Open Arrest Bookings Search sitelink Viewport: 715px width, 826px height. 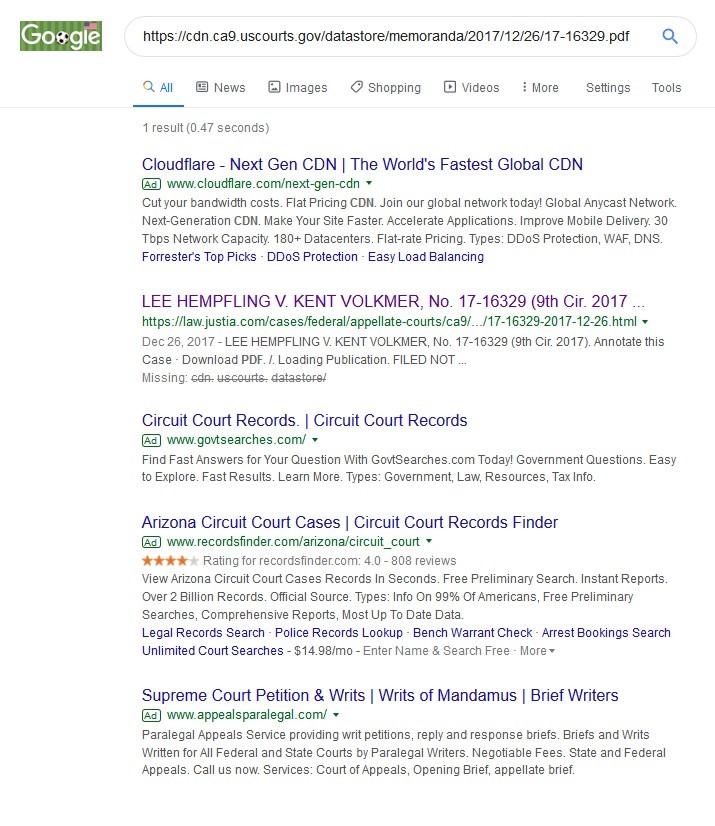coord(606,633)
